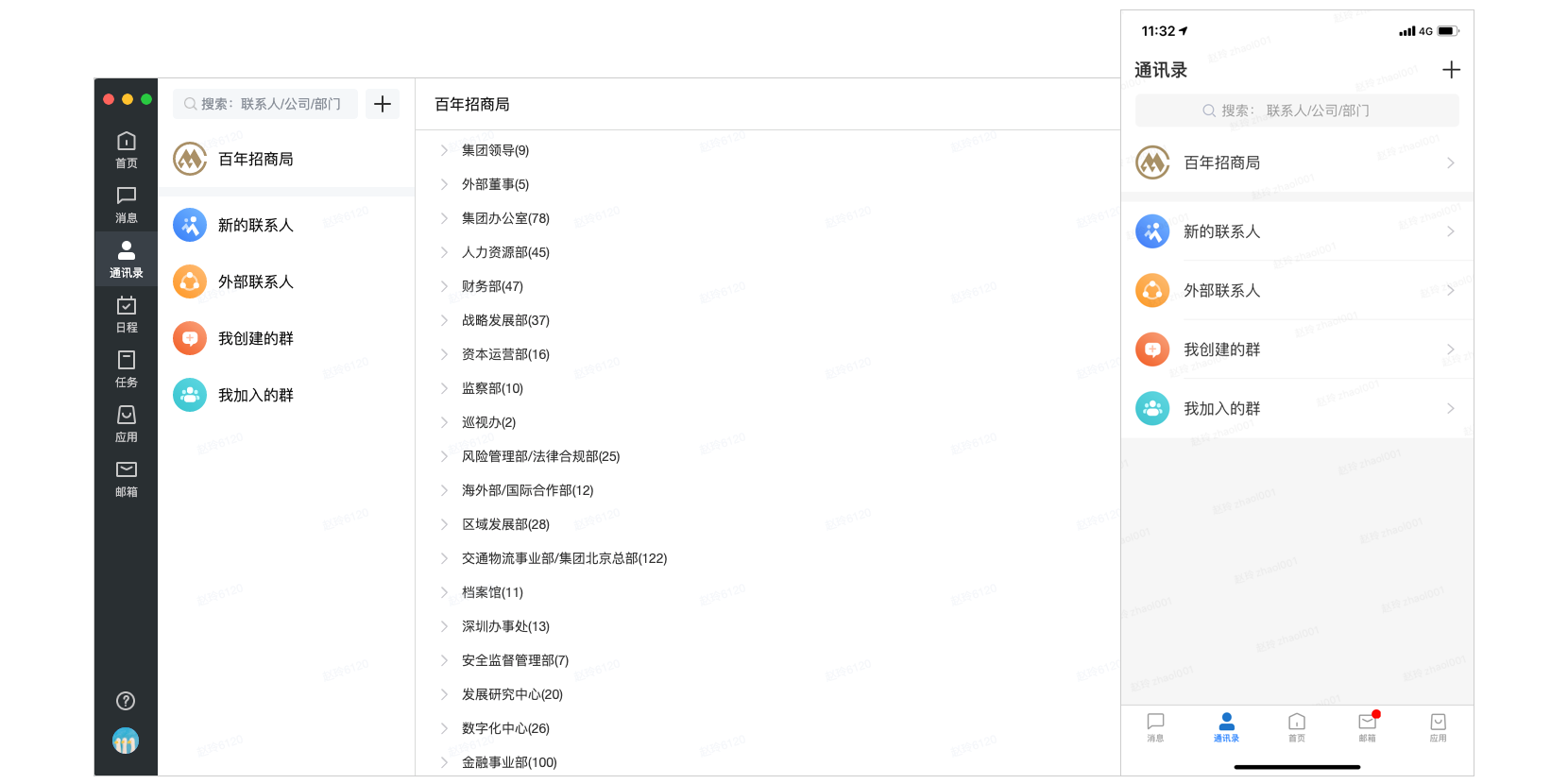The image size is (1568, 784).
Task: Open 消息 messages in the dark sidebar
Action: click(126, 204)
